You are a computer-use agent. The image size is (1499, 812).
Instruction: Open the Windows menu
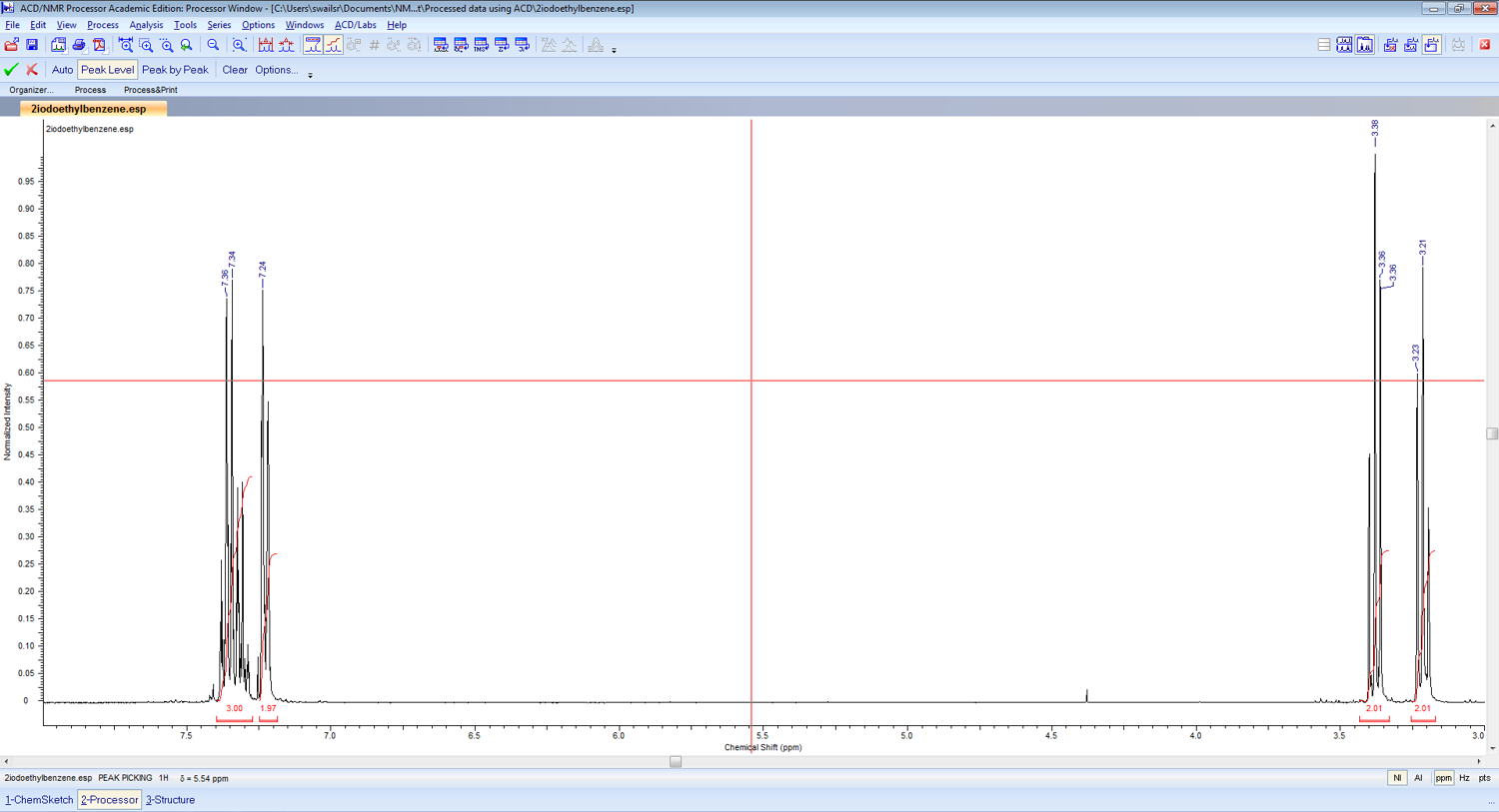(304, 25)
